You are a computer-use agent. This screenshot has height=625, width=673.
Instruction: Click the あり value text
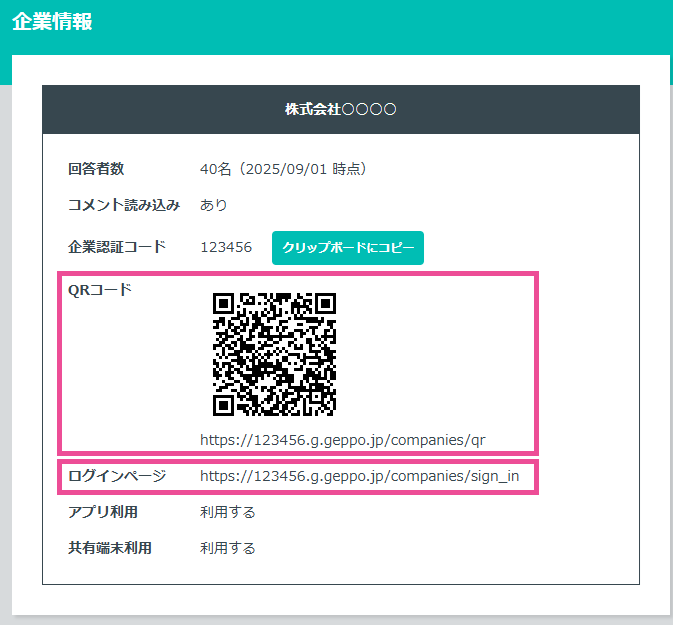pyautogui.click(x=213, y=205)
